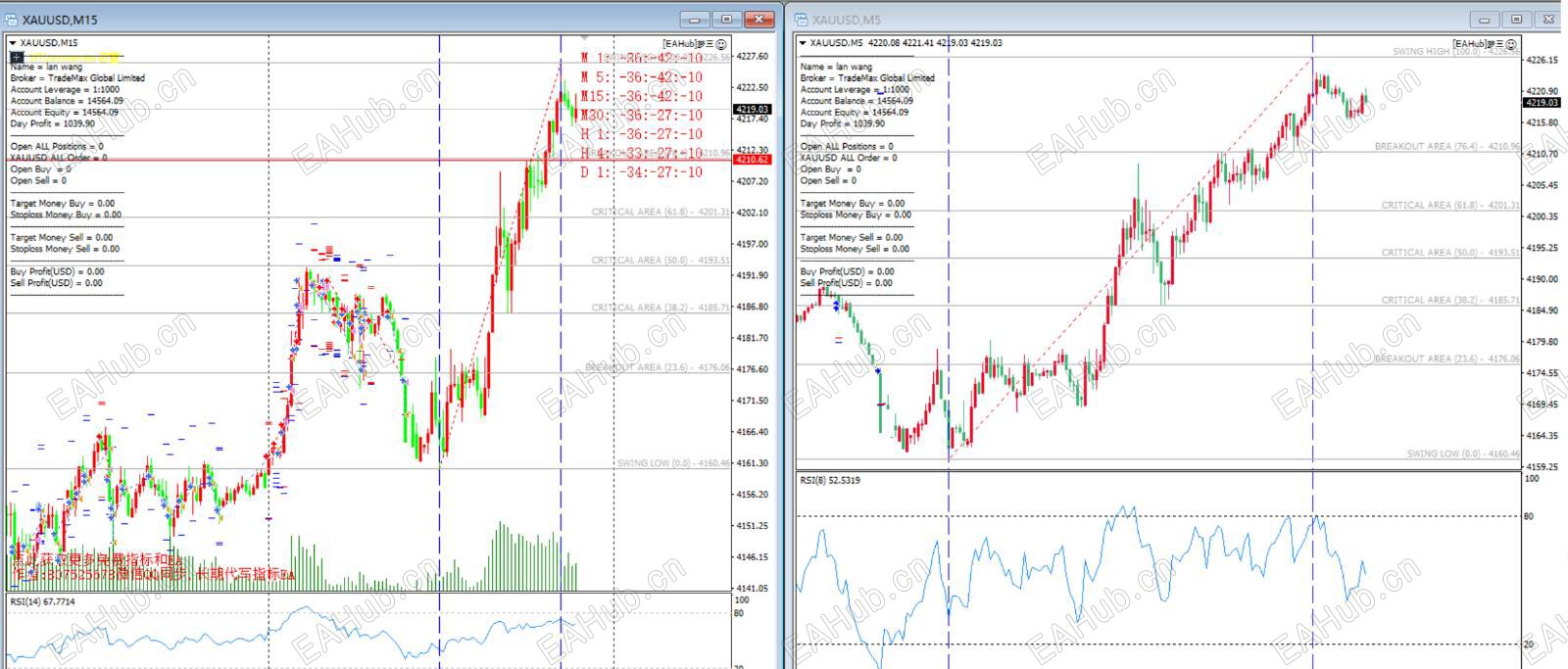Click the red 4210.62 price label
Image resolution: width=1568 pixels, height=669 pixels.
[752, 160]
